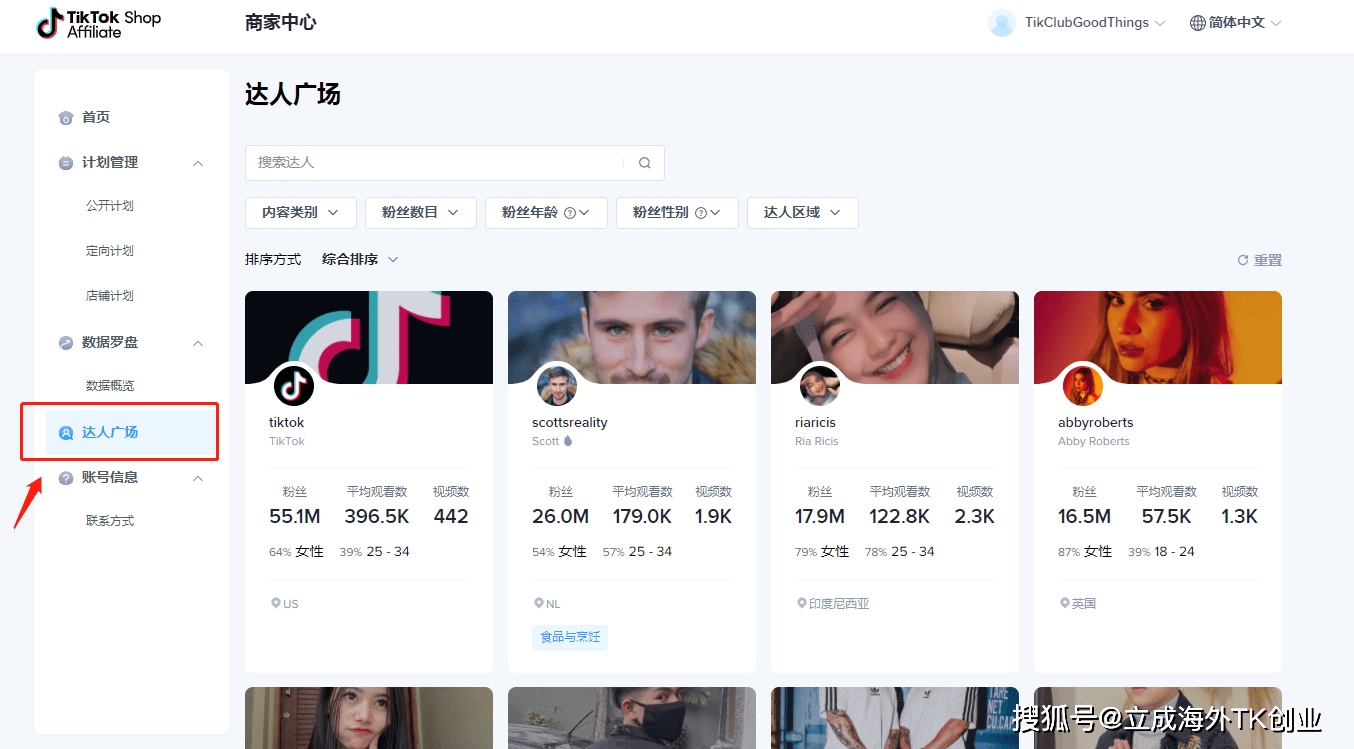Click the abbyroberts card cover image

pyautogui.click(x=1158, y=337)
